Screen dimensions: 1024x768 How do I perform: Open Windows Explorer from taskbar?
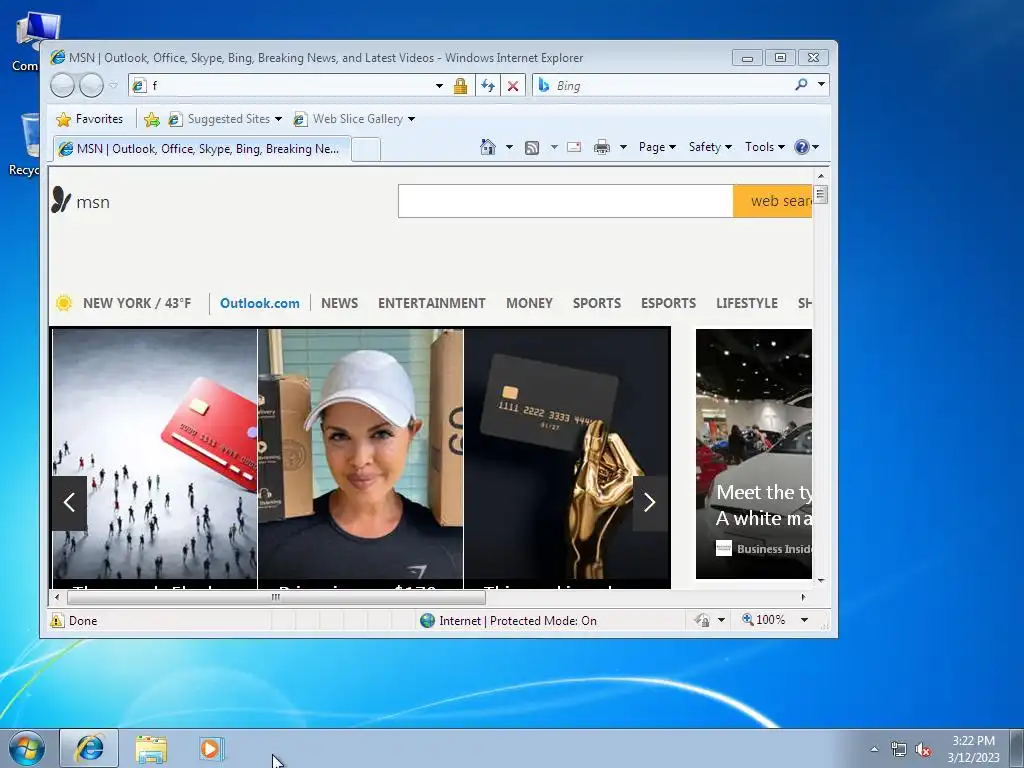click(x=151, y=749)
